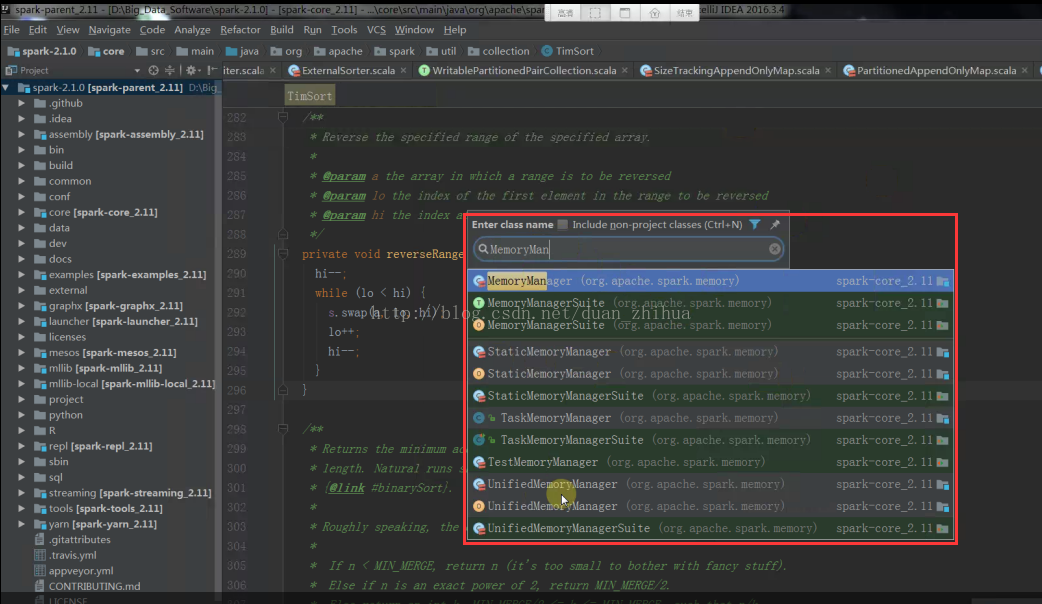Image resolution: width=1042 pixels, height=604 pixels.
Task: Open the Refactor menu
Action: point(240,30)
